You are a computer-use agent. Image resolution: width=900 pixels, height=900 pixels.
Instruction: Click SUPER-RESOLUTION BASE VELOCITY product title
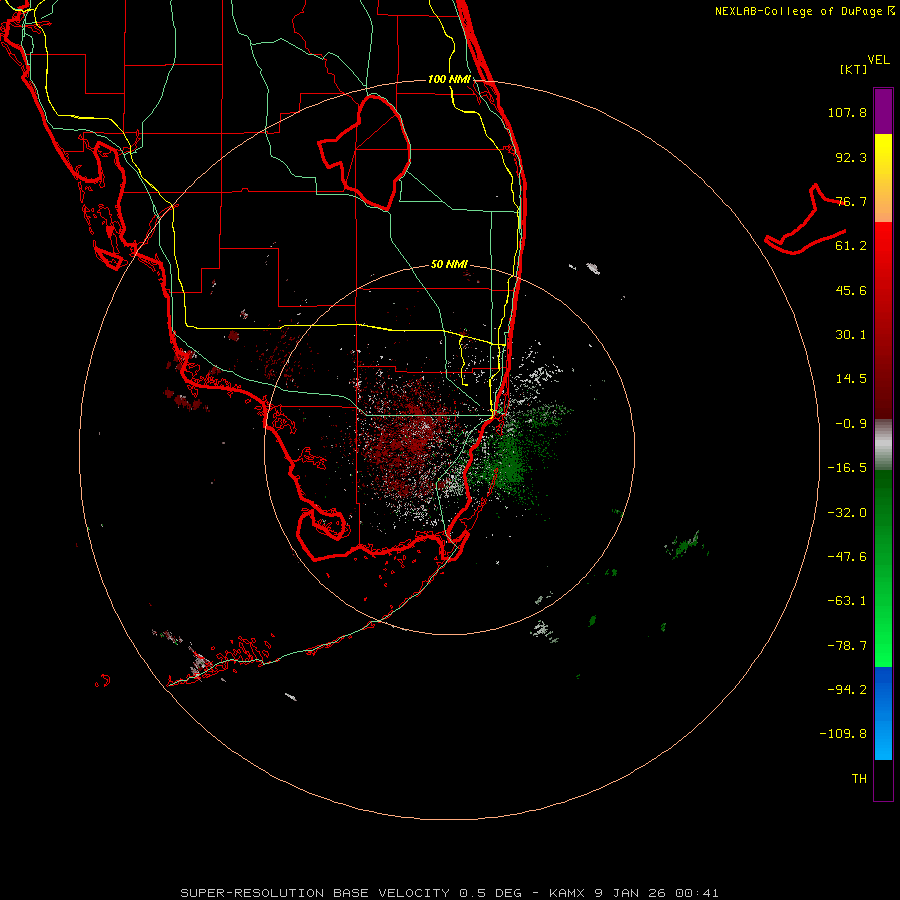315,893
